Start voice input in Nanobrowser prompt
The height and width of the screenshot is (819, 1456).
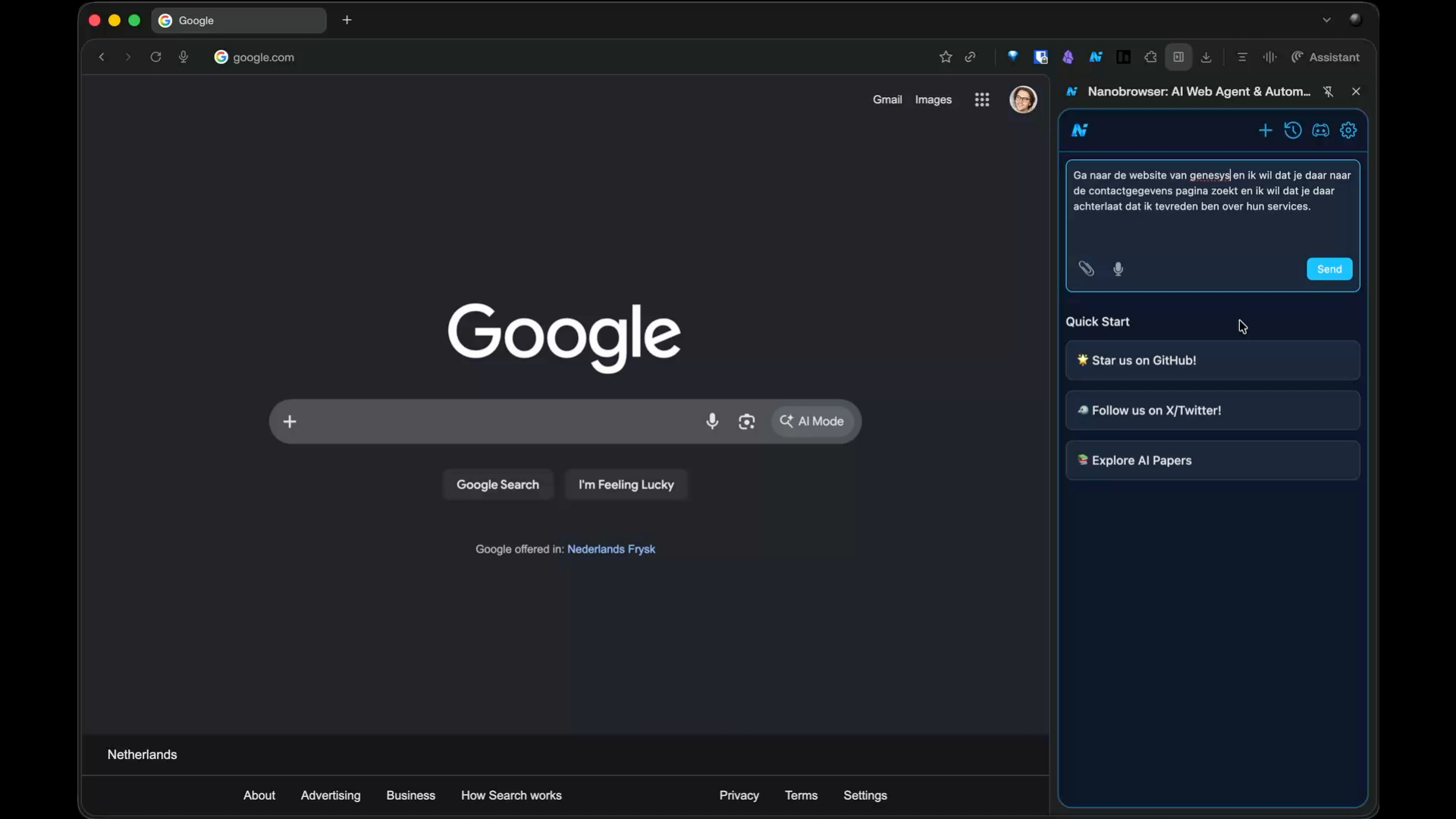tap(1119, 268)
